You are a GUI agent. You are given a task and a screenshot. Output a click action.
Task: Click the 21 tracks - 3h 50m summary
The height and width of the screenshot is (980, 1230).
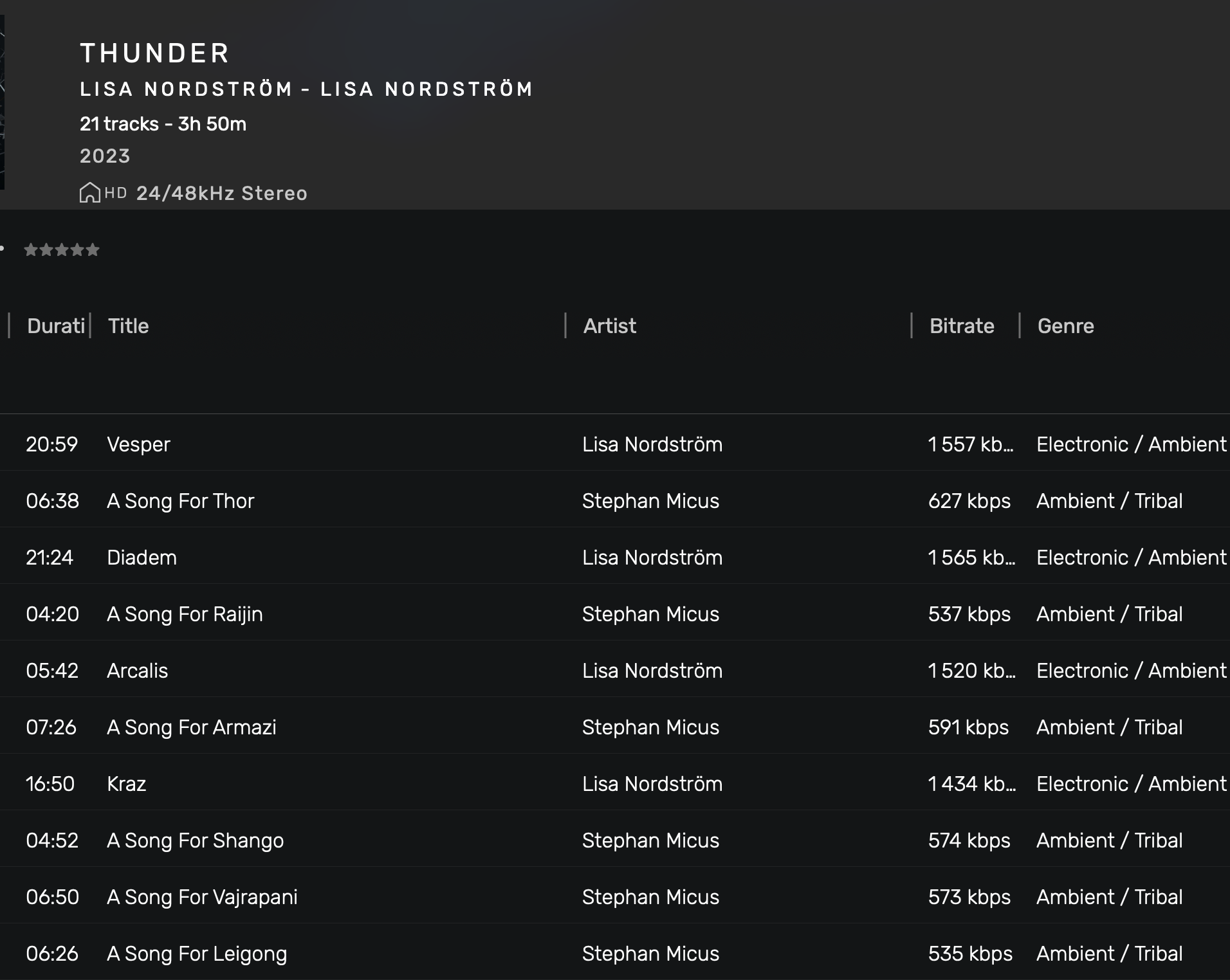coord(163,123)
